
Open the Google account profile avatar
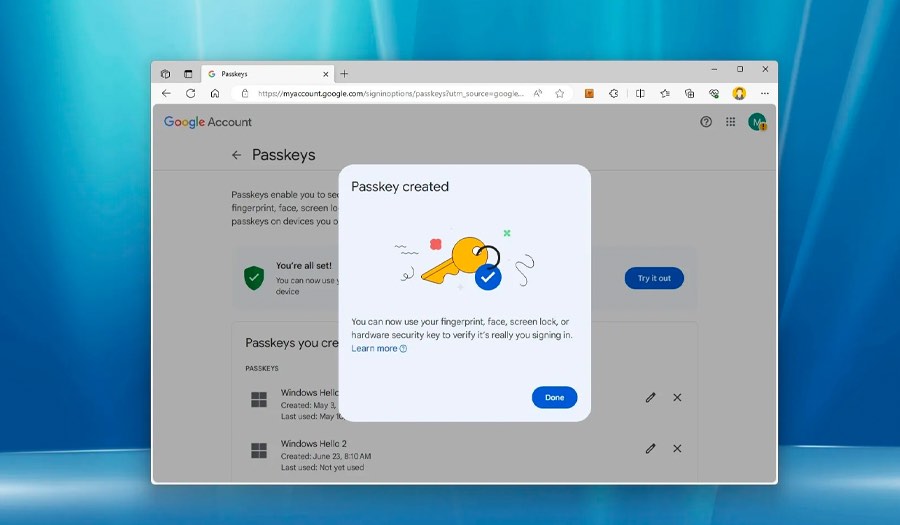point(757,122)
